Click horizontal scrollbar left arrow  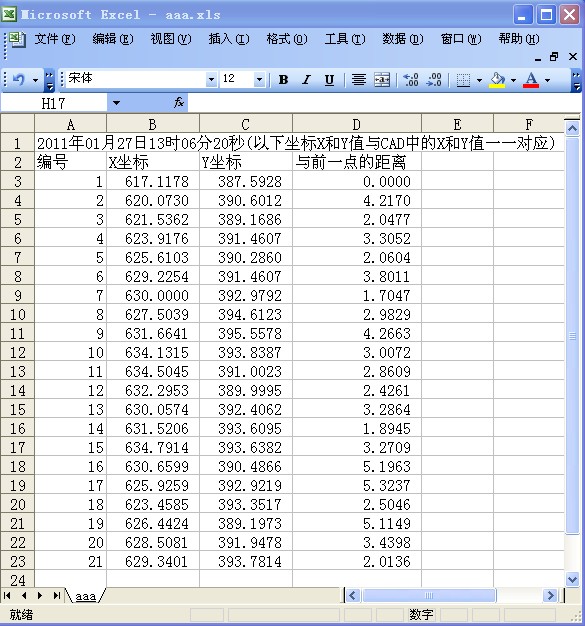click(352, 596)
